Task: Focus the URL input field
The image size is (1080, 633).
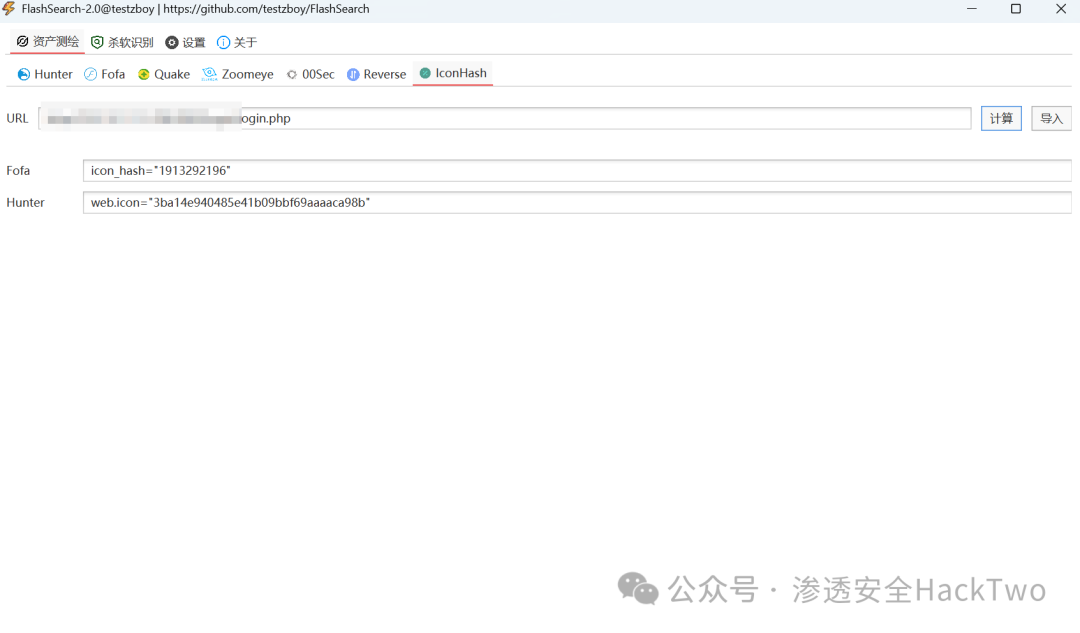Action: (x=505, y=118)
